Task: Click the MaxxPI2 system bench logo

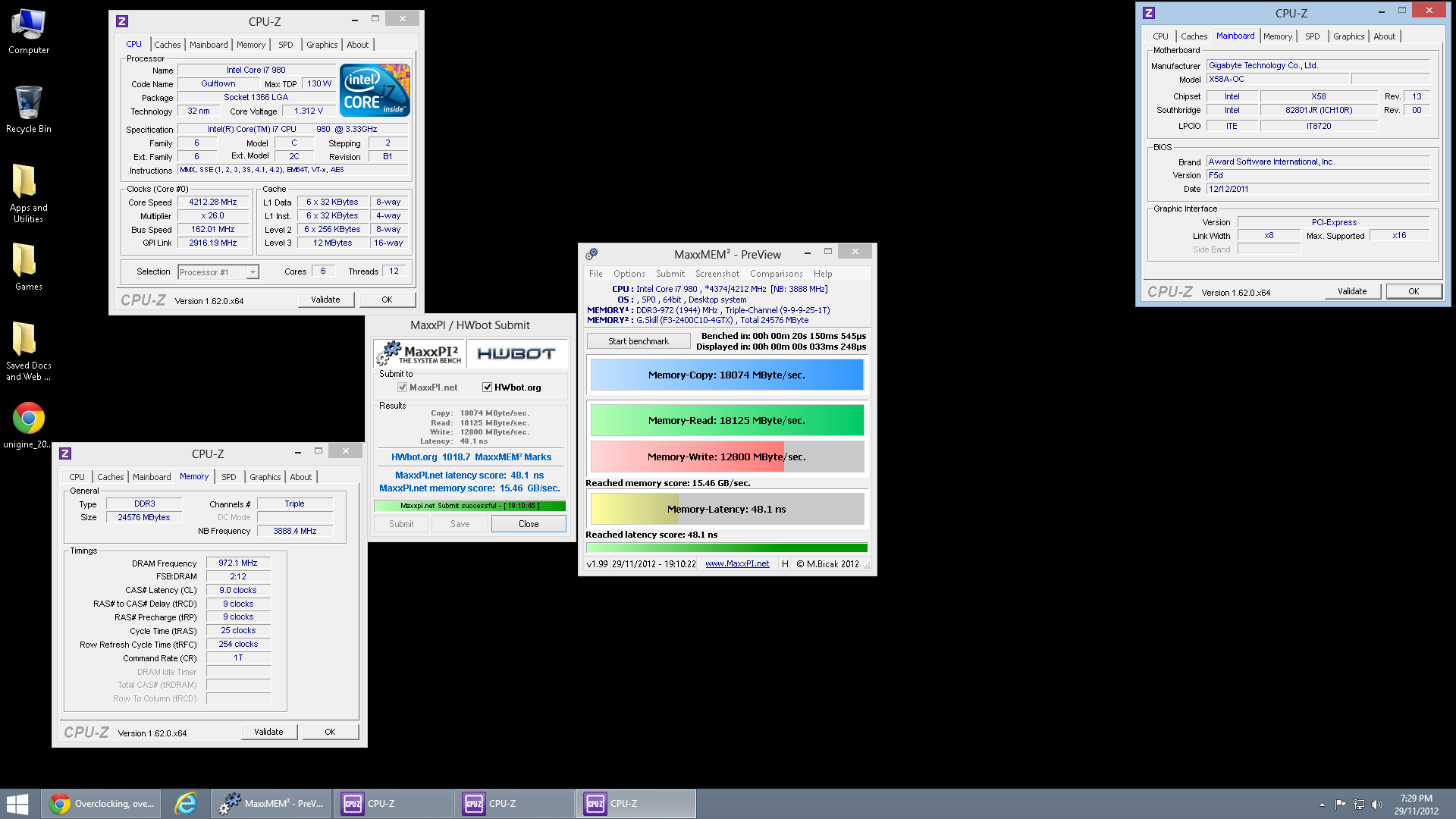Action: [419, 353]
